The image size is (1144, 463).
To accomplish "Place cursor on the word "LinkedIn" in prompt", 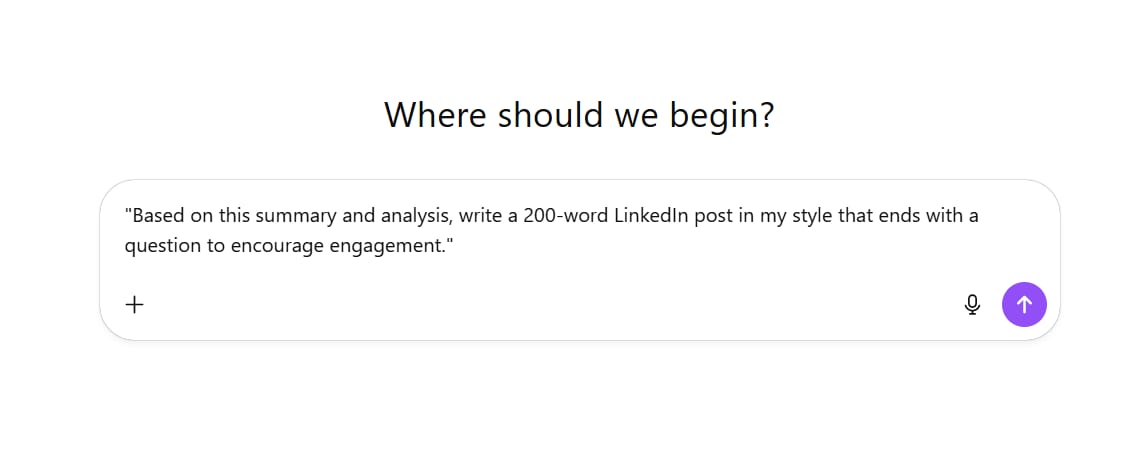I will 651,215.
